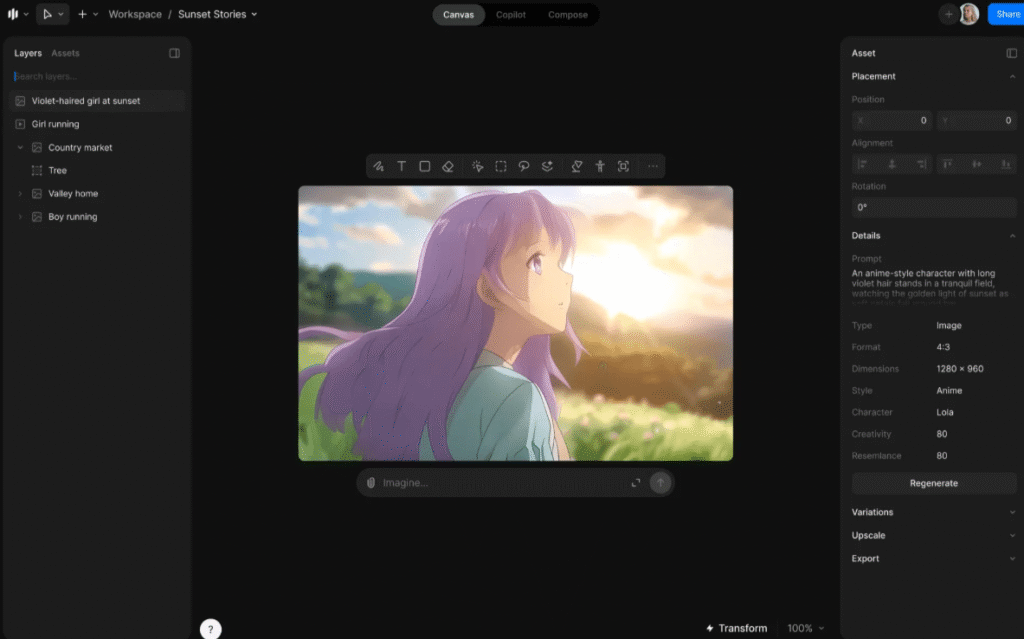The height and width of the screenshot is (639, 1024).
Task: Select the Text tool in the toolbar
Action: [x=402, y=166]
